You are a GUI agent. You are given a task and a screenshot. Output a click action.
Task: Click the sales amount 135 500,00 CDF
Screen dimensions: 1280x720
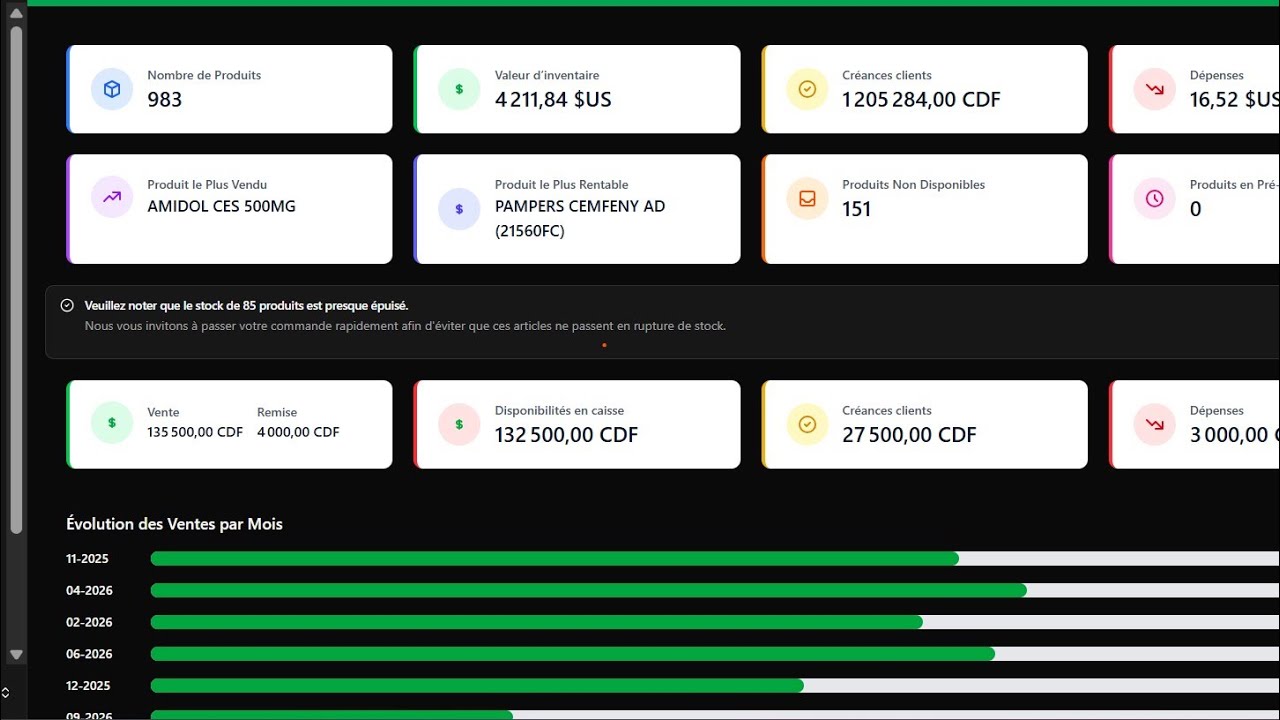(x=195, y=432)
